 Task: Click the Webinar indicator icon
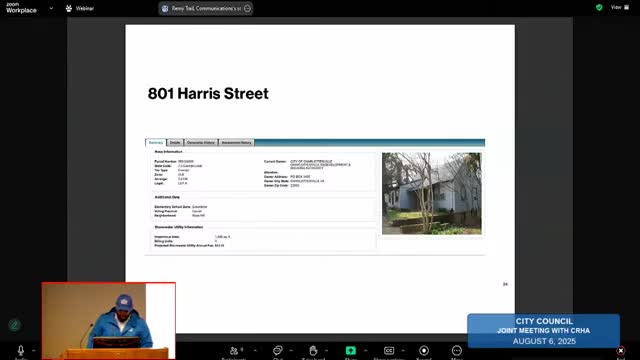click(69, 8)
